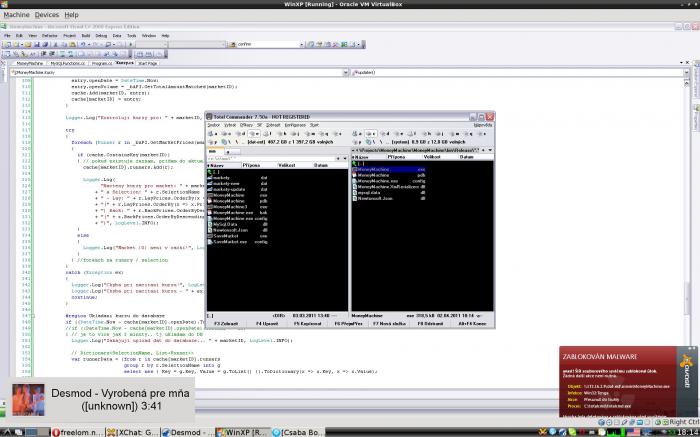Select drive f in left Total Commander panel
Image resolution: width=700 pixels, height=437 pixels.
pos(268,133)
